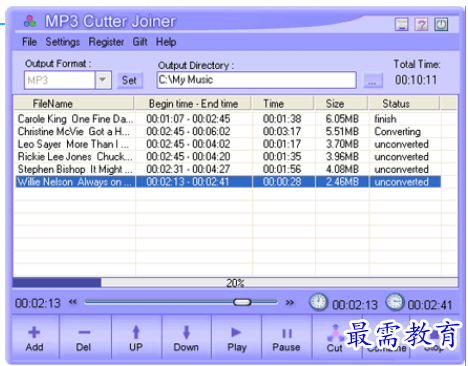Click the Del button with the minus icon
The height and width of the screenshot is (366, 468).
(x=84, y=337)
